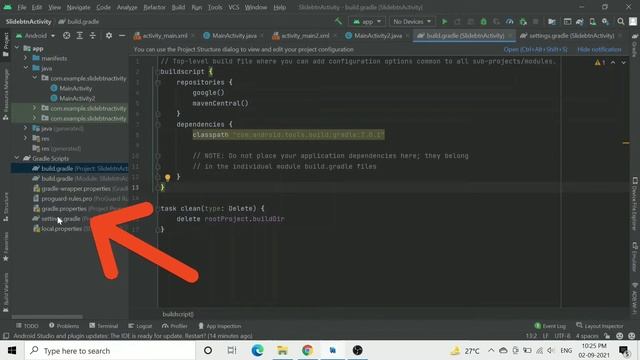Click Attach Debugger to Android Process icon
The width and height of the screenshot is (640, 360).
(x=523, y=22)
